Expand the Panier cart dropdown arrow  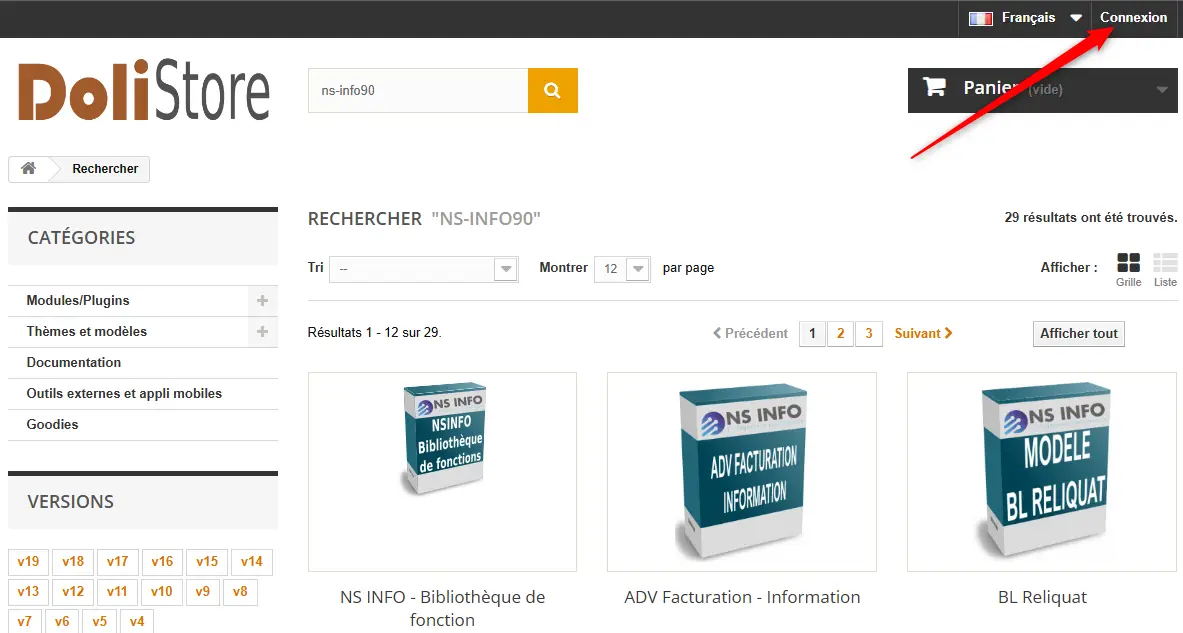pos(1162,90)
